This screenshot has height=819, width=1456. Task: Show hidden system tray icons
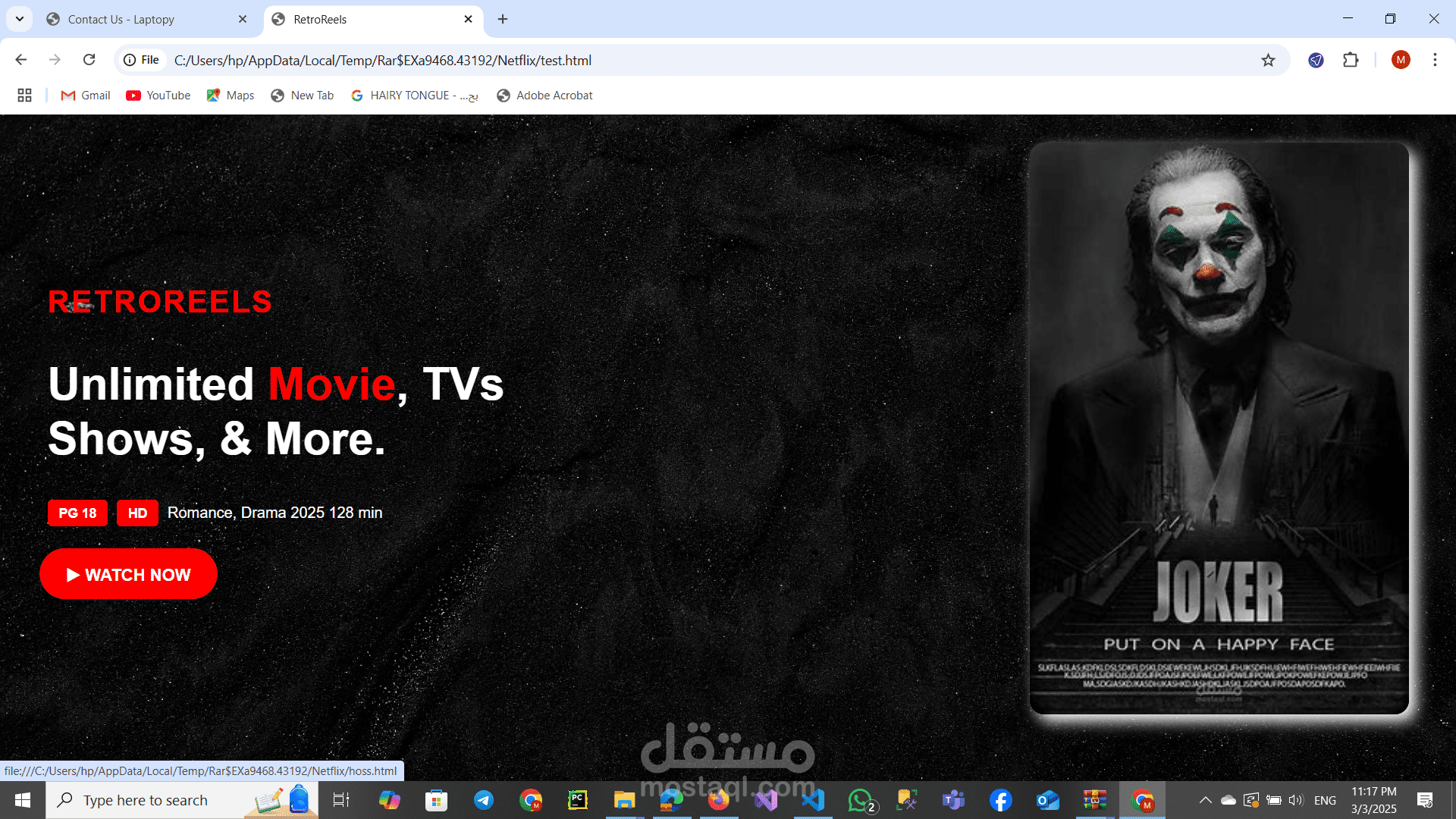point(1205,800)
